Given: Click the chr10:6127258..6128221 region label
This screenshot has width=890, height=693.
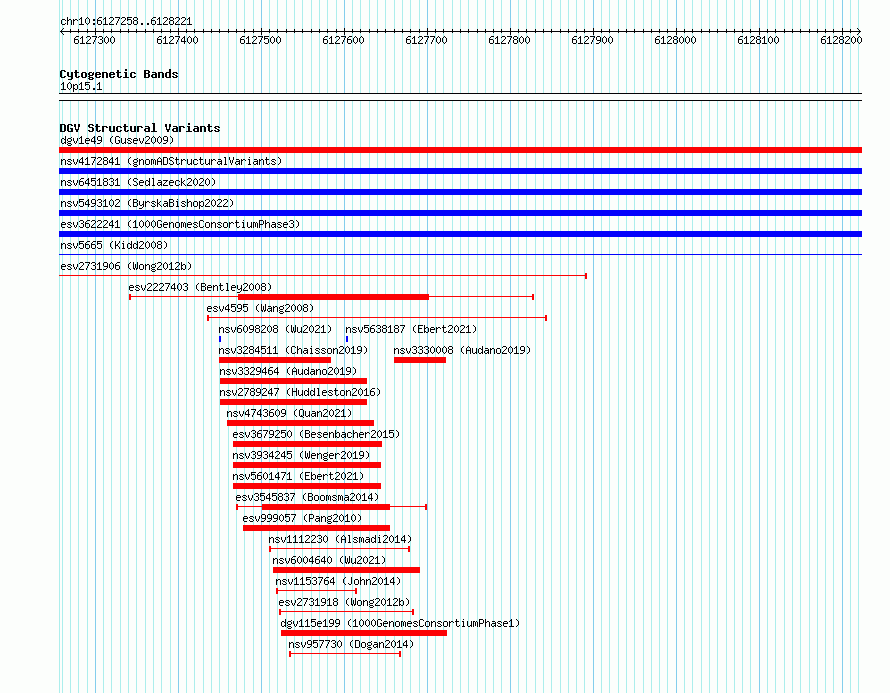Looking at the screenshot, I should (126, 22).
